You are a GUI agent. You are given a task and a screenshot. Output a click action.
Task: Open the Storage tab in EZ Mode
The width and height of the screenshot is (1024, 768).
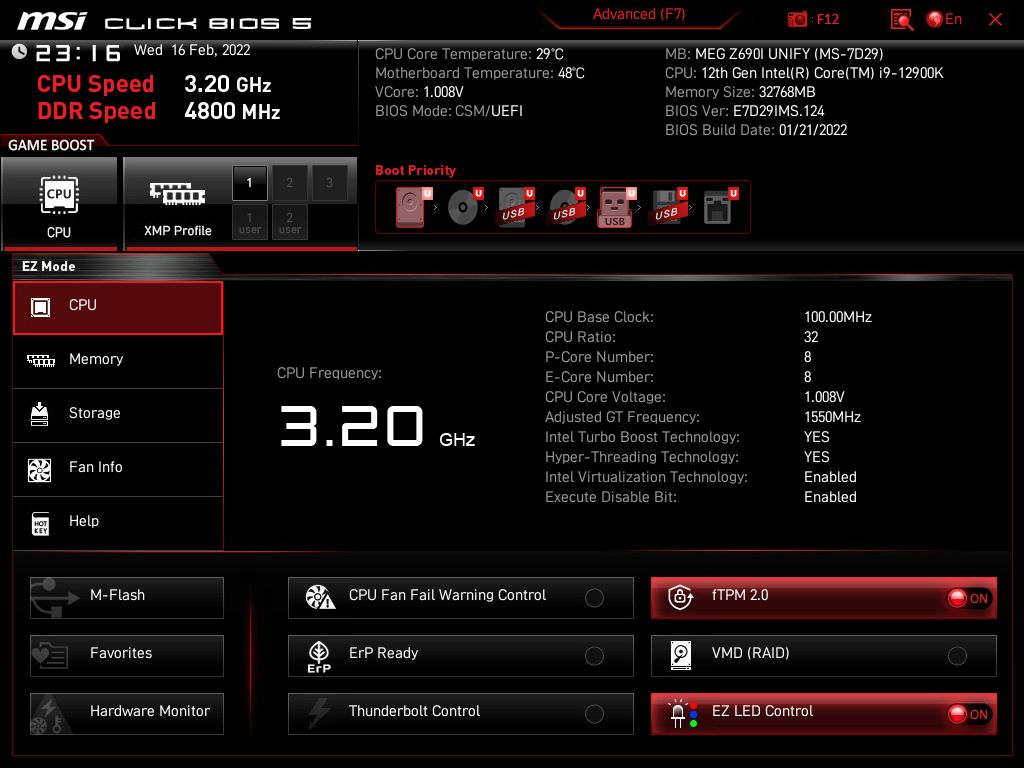coord(118,415)
